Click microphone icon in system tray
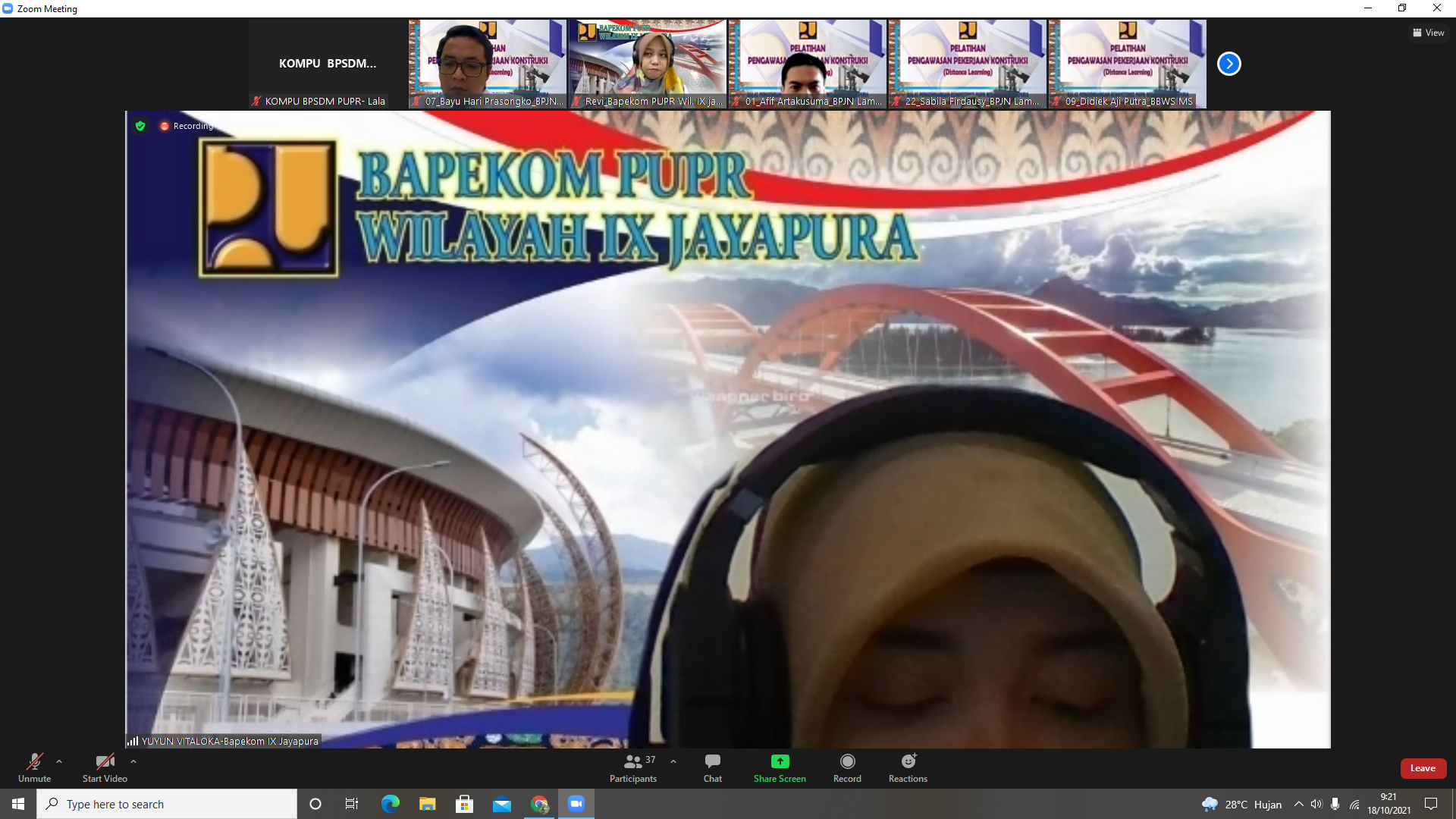Image resolution: width=1456 pixels, height=819 pixels. point(1335,804)
